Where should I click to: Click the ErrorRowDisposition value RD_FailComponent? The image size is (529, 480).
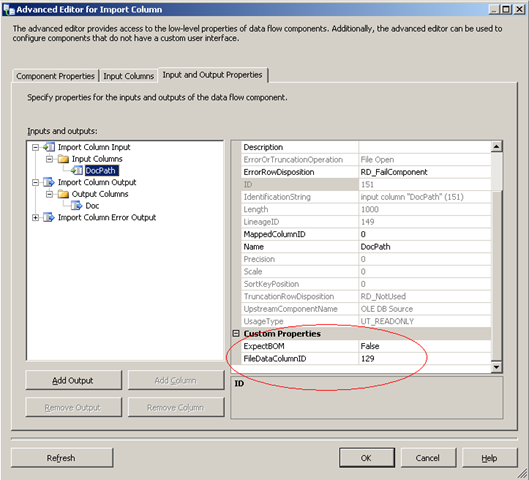[425, 172]
